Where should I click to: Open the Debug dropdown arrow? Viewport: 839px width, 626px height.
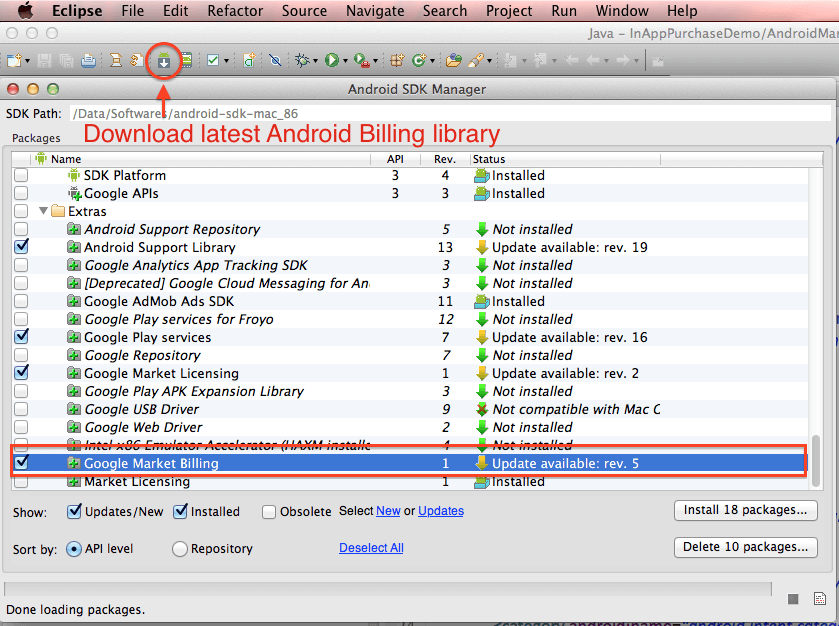click(x=315, y=61)
